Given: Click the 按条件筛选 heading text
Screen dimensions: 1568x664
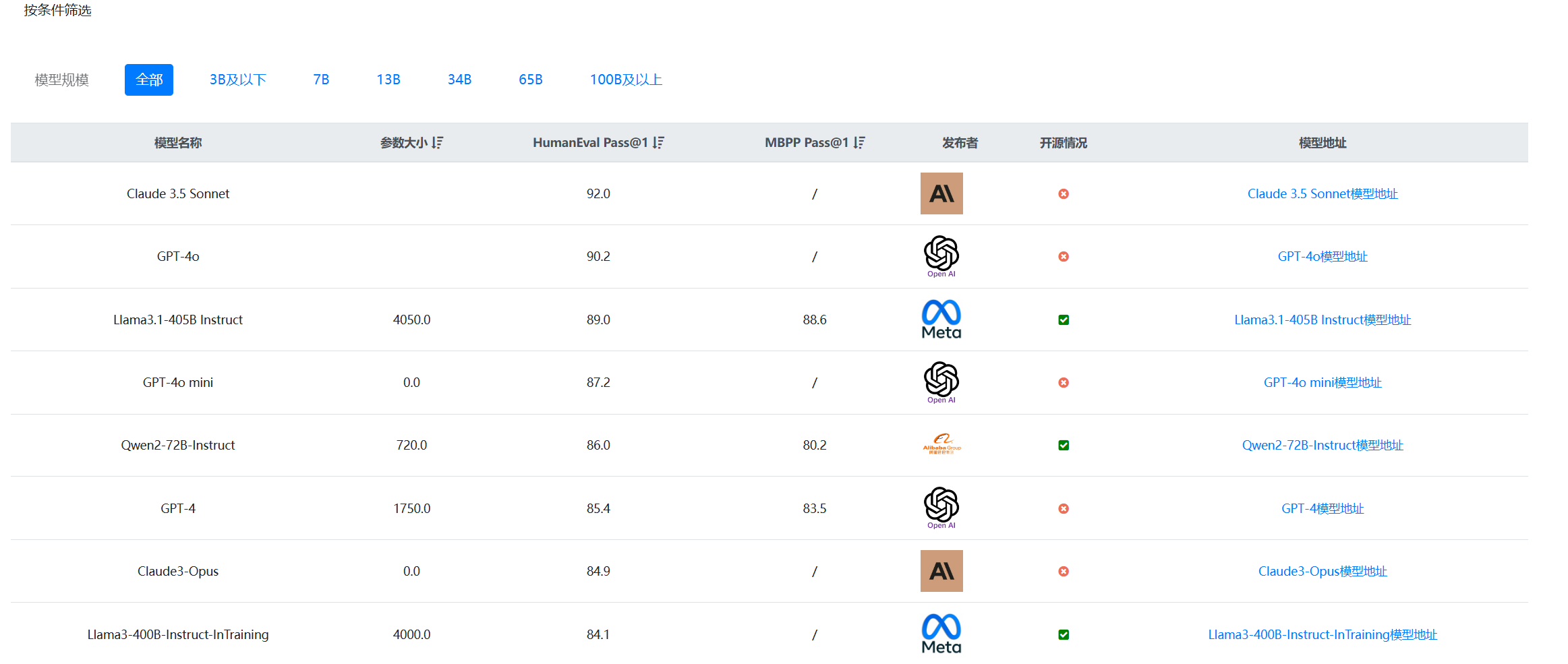Looking at the screenshot, I should click(57, 10).
